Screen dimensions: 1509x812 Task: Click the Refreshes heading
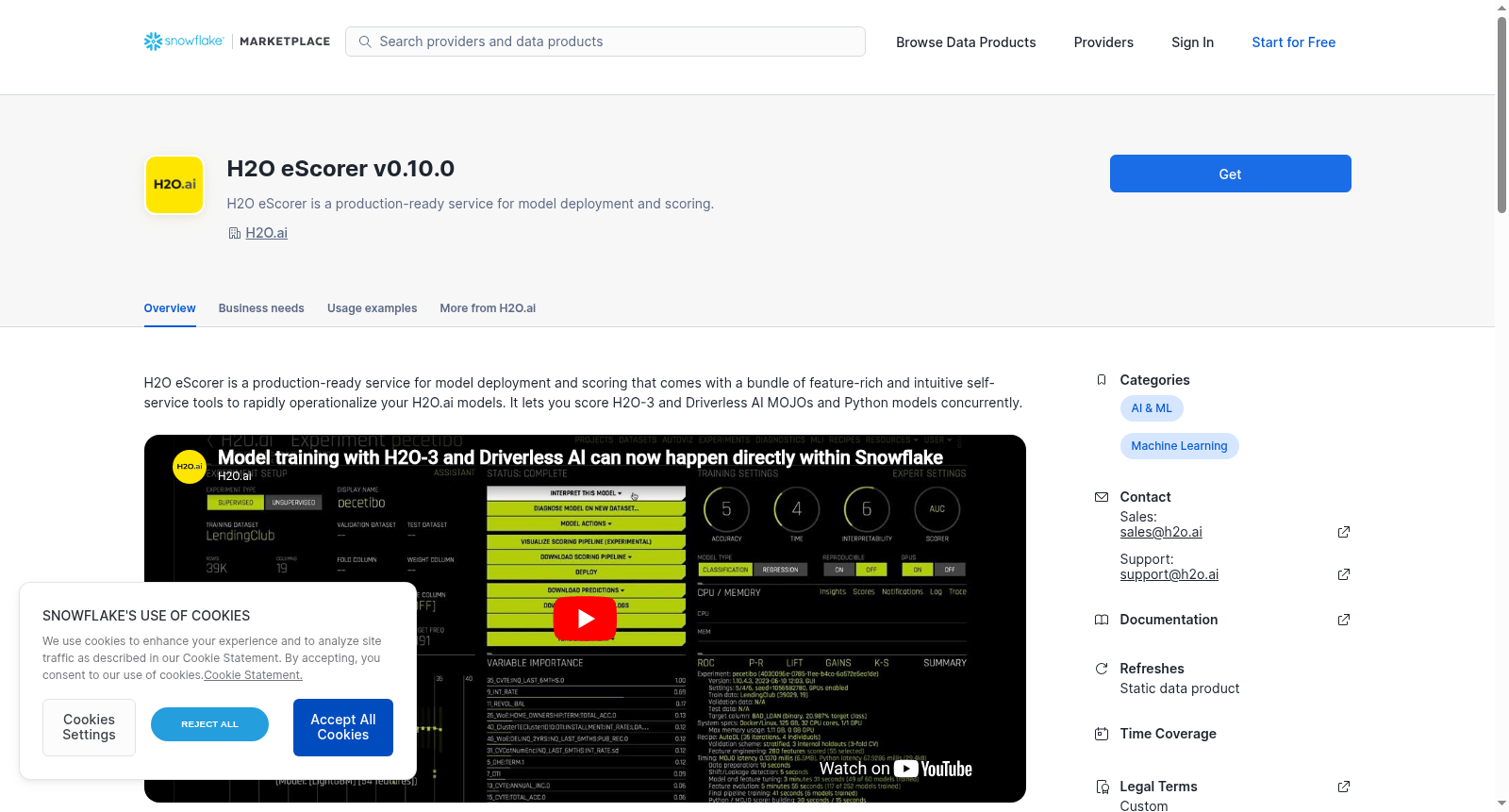point(1152,669)
